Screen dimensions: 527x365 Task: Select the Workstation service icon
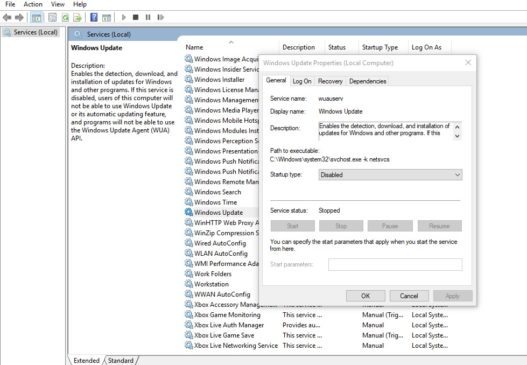pos(189,284)
